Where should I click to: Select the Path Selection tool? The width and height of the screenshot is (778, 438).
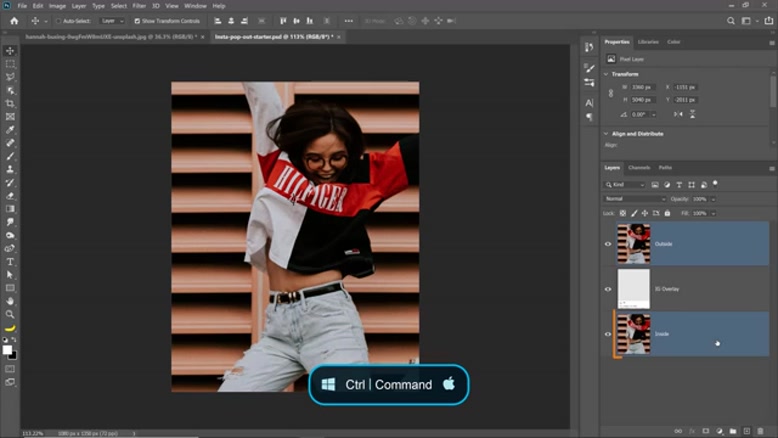[10, 274]
